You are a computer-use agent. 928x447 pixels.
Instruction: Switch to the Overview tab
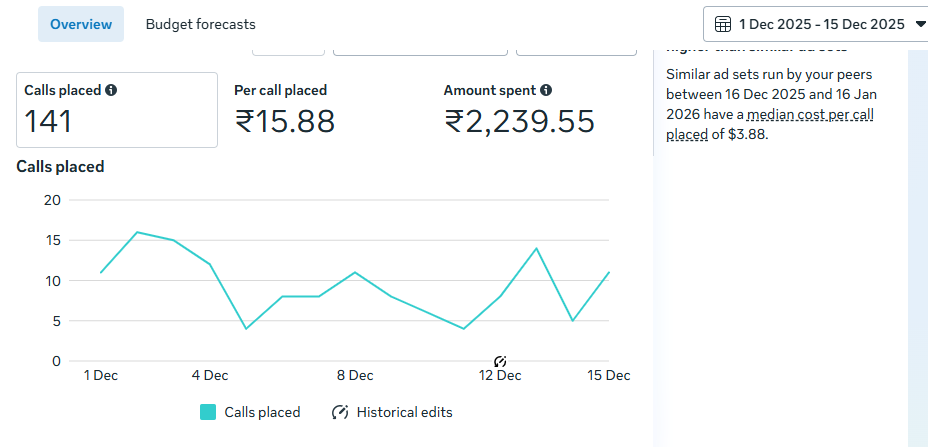click(x=81, y=24)
